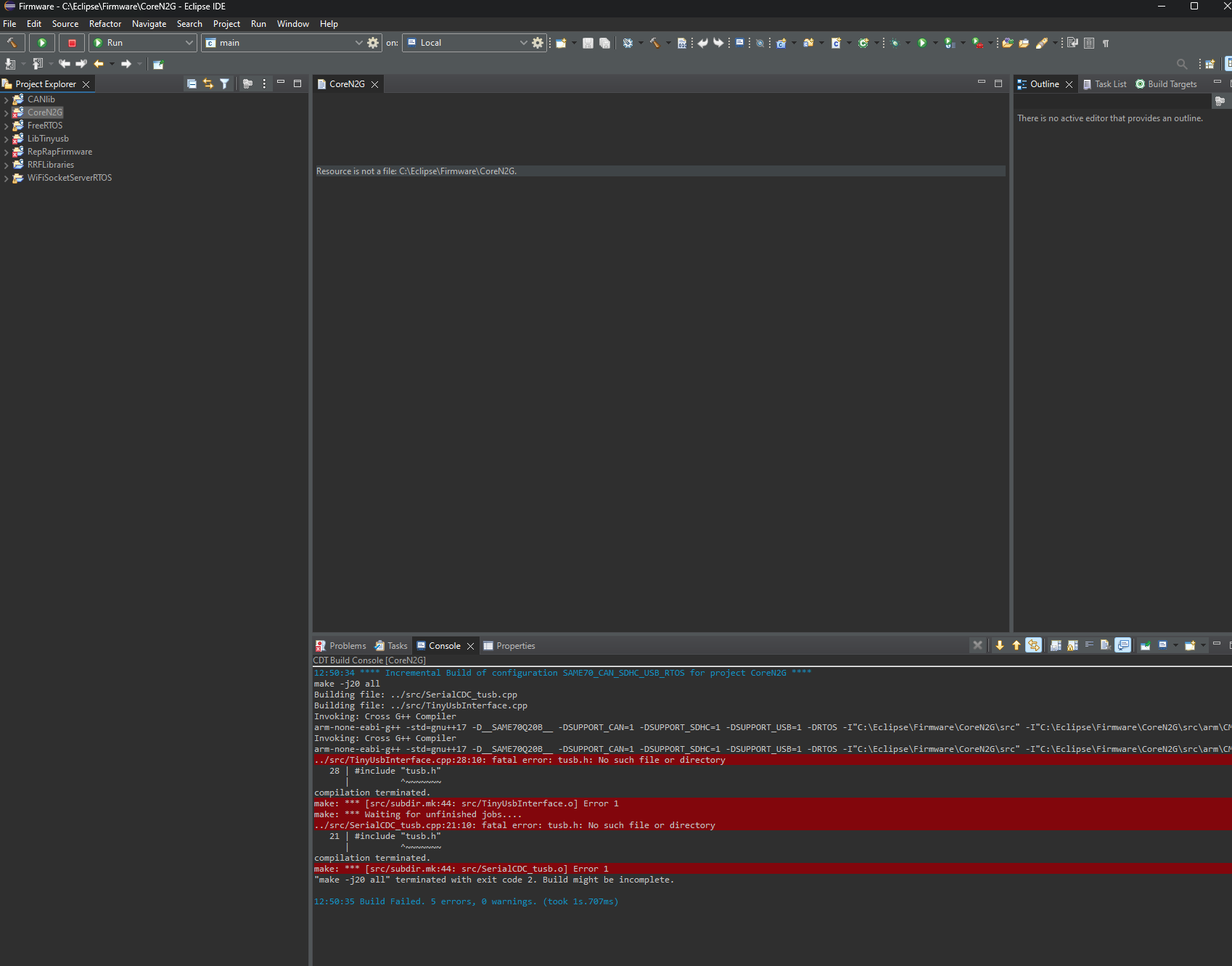Switch to the Properties tab

[509, 646]
